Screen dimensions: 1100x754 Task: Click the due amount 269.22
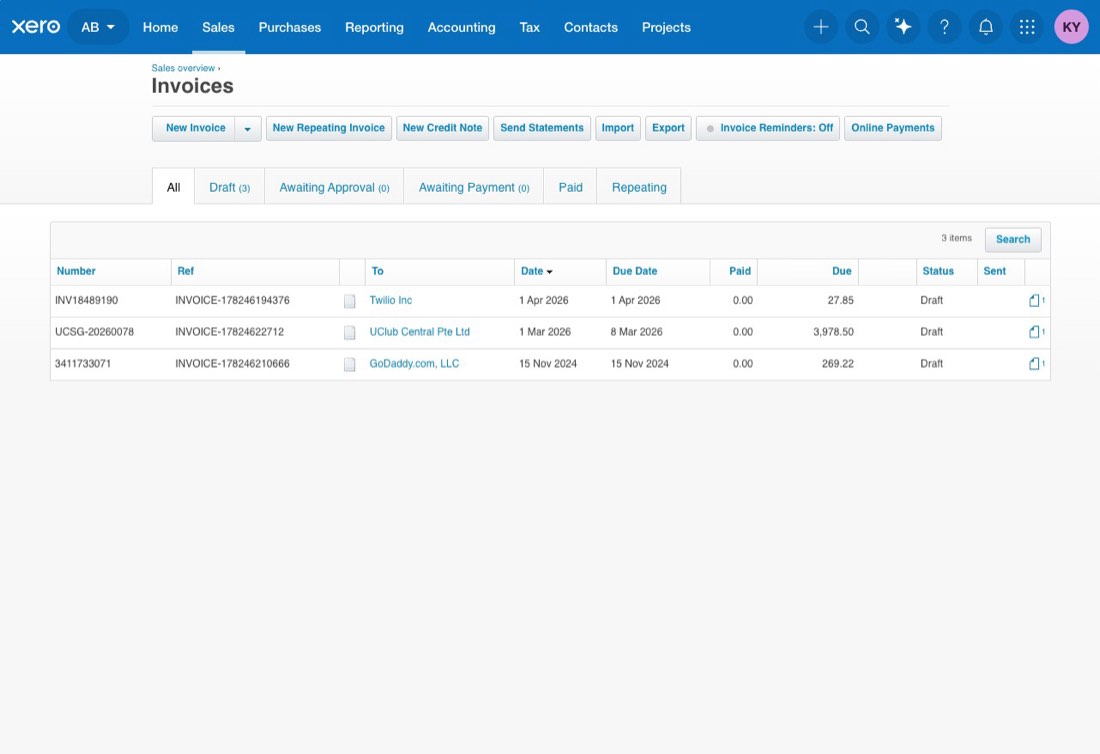838,363
